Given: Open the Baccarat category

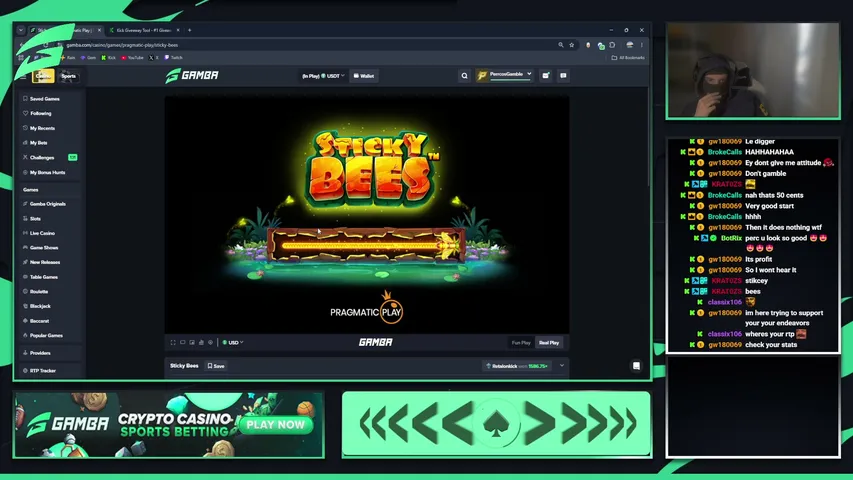Looking at the screenshot, I should 49,321.
